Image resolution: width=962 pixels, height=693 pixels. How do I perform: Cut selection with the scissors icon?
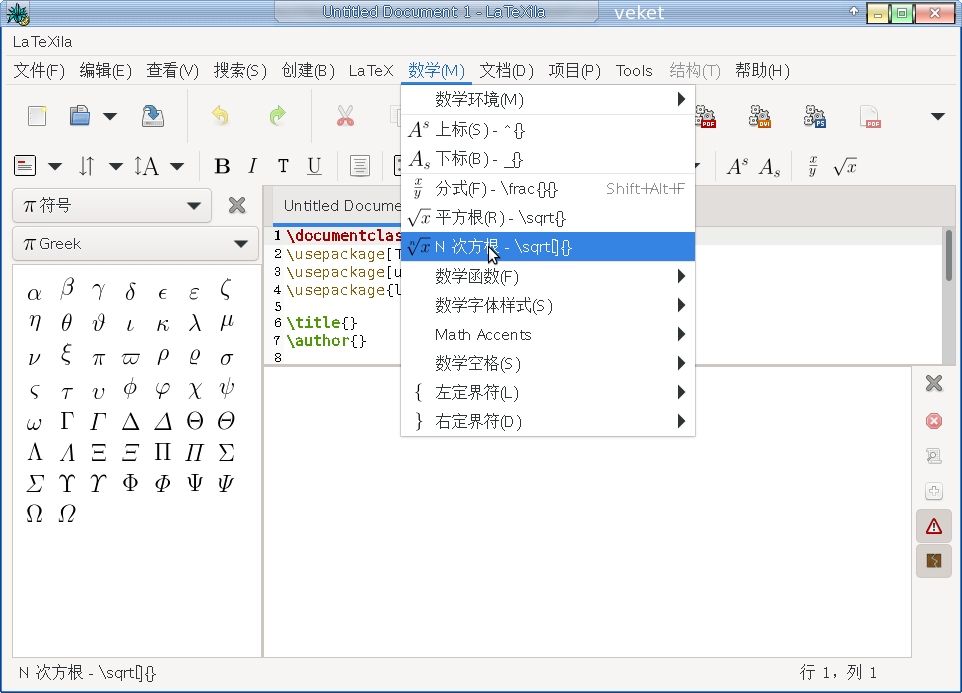click(345, 115)
